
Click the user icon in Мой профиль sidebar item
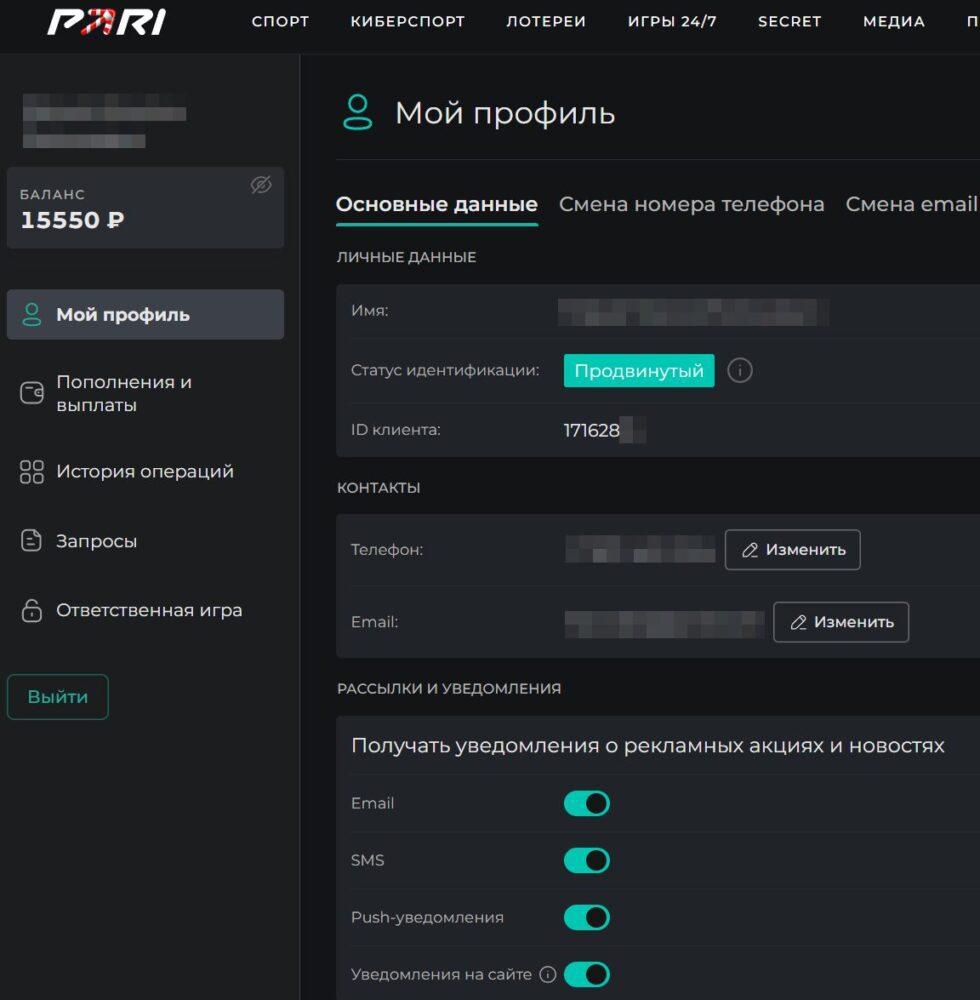[31, 314]
